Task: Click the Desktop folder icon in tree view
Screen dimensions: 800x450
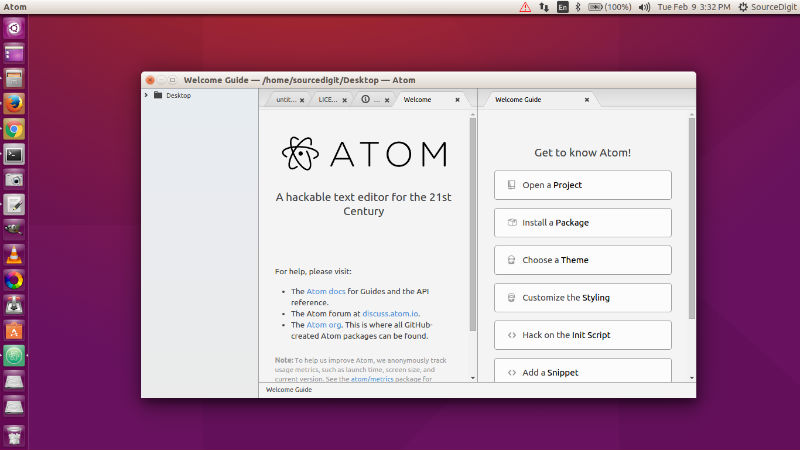Action: [x=158, y=95]
